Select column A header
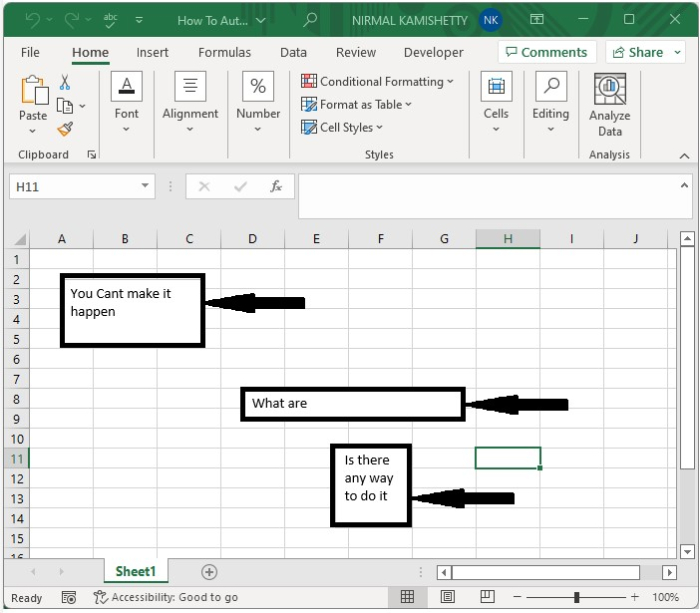The image size is (700, 613). (62, 239)
